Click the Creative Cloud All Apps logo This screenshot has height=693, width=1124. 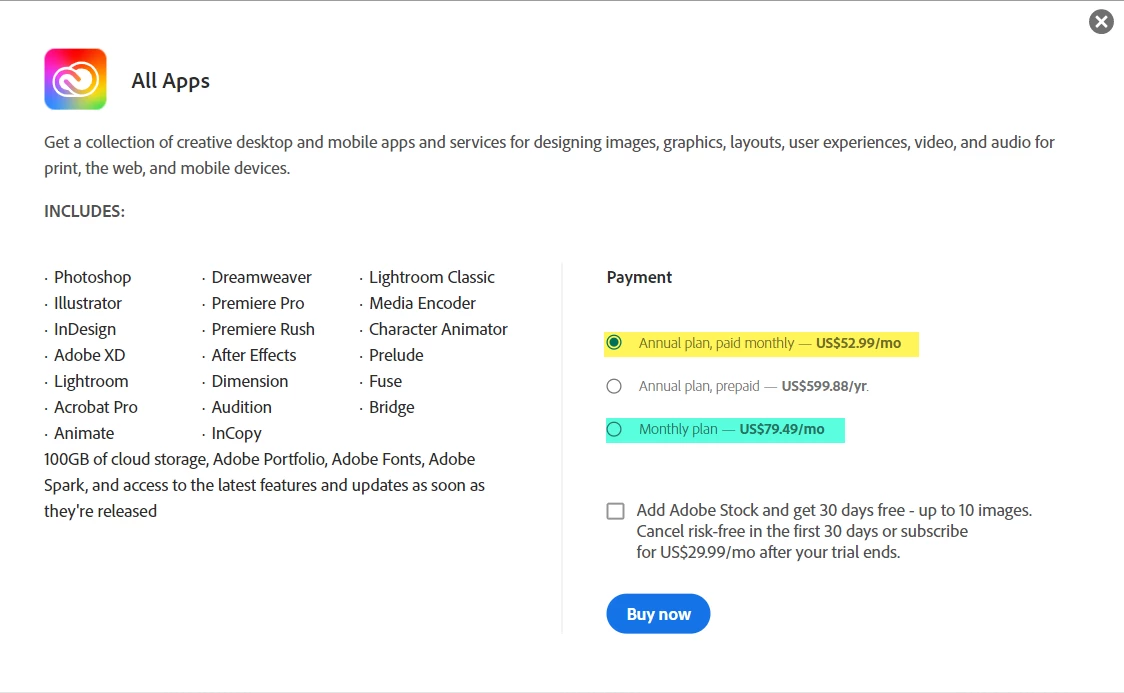click(x=75, y=79)
